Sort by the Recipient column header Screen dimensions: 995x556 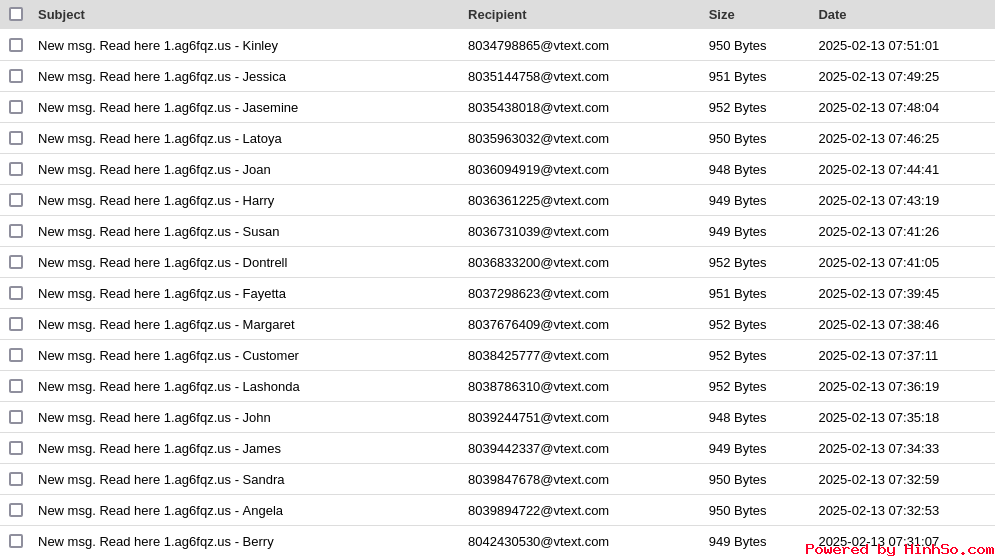click(x=497, y=15)
